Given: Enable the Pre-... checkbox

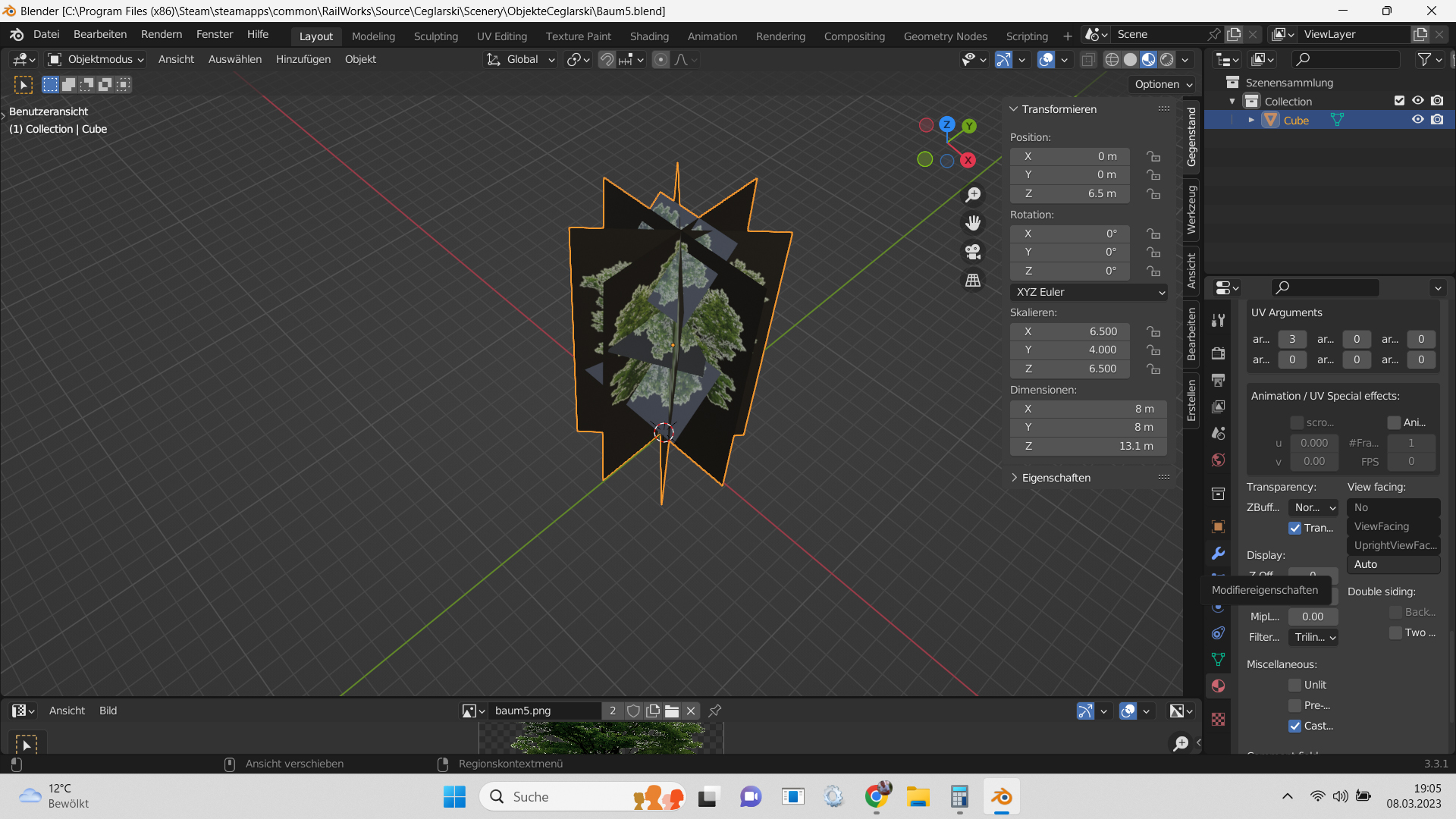Looking at the screenshot, I should pyautogui.click(x=1294, y=705).
